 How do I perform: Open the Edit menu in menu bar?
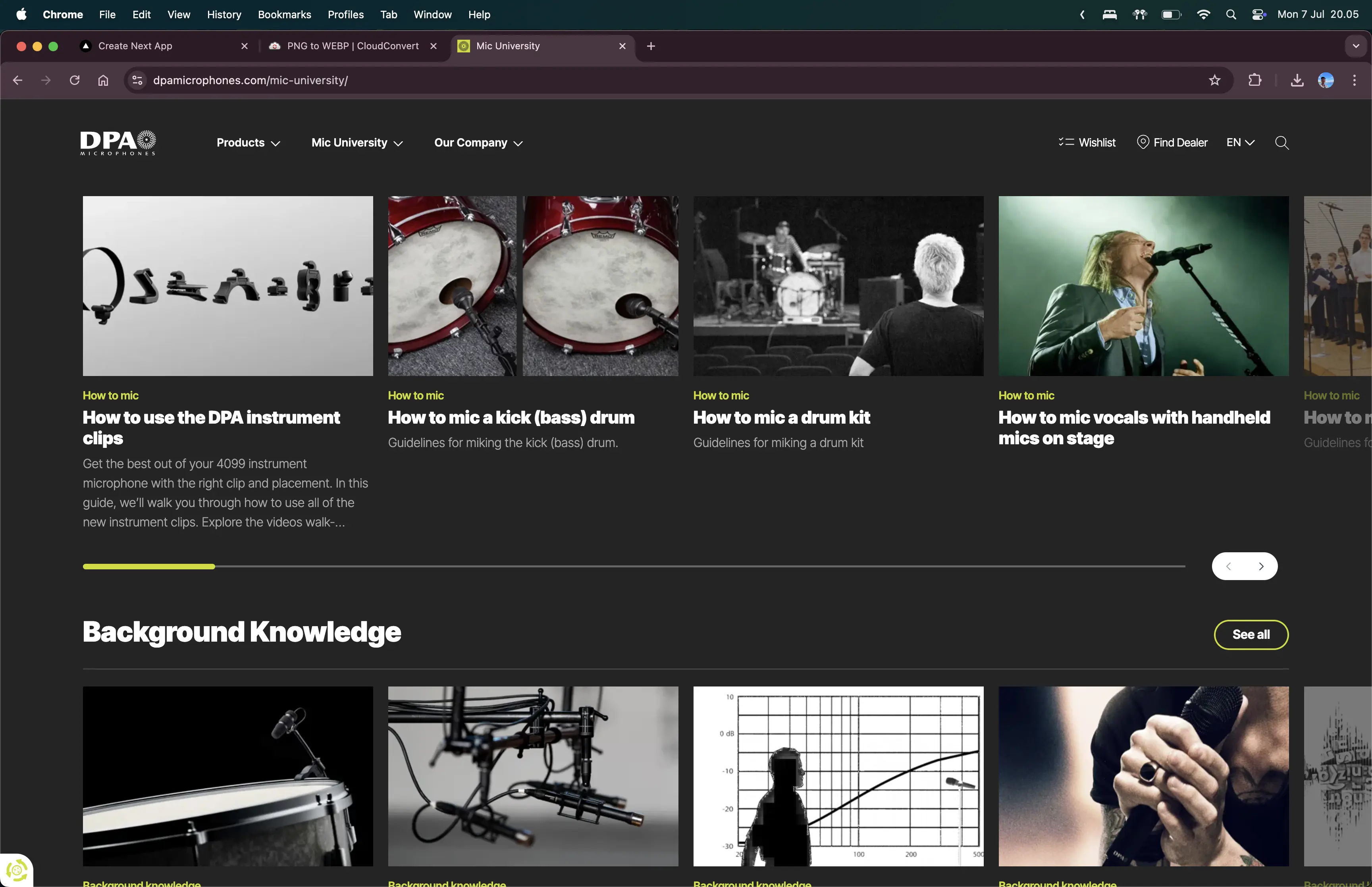(x=141, y=14)
